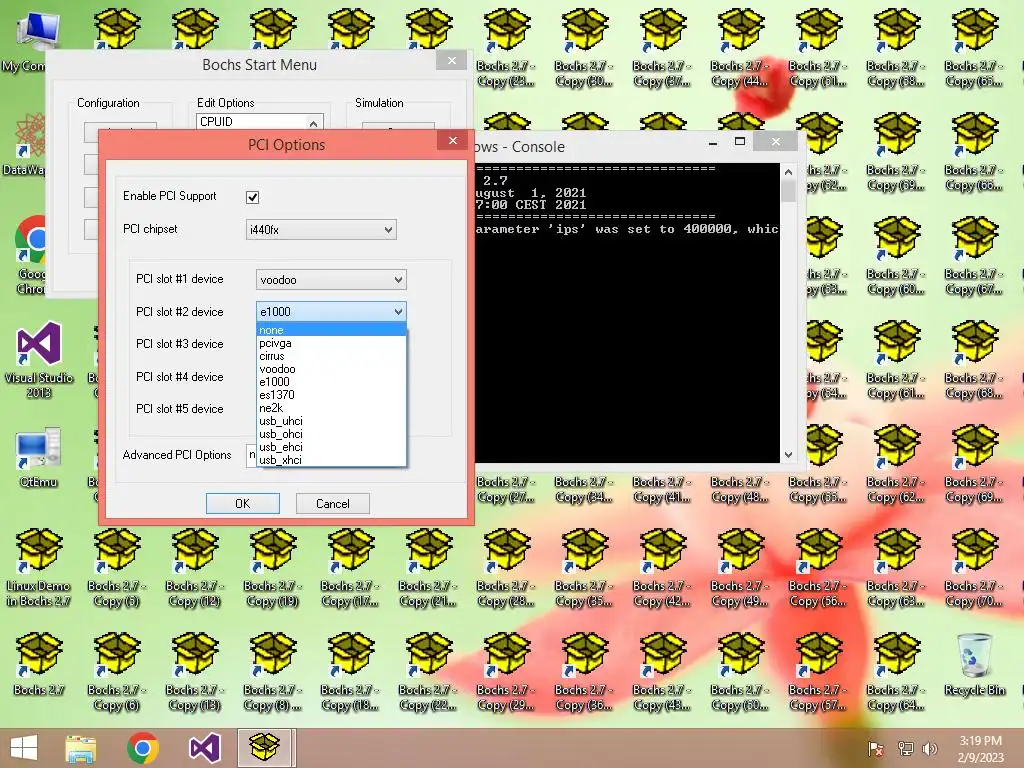Close the PCI Options dialog
This screenshot has height=768, width=1024.
(x=453, y=140)
